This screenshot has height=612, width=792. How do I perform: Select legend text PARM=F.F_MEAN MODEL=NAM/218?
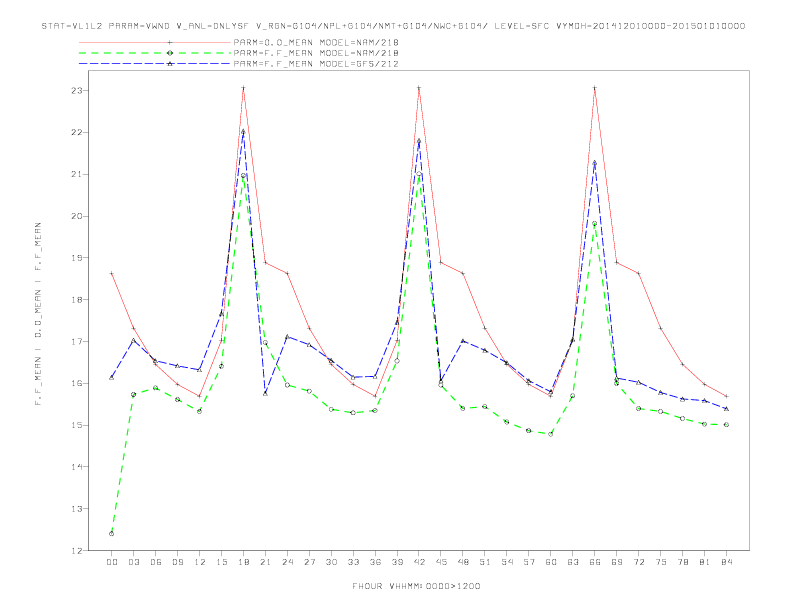[316, 53]
